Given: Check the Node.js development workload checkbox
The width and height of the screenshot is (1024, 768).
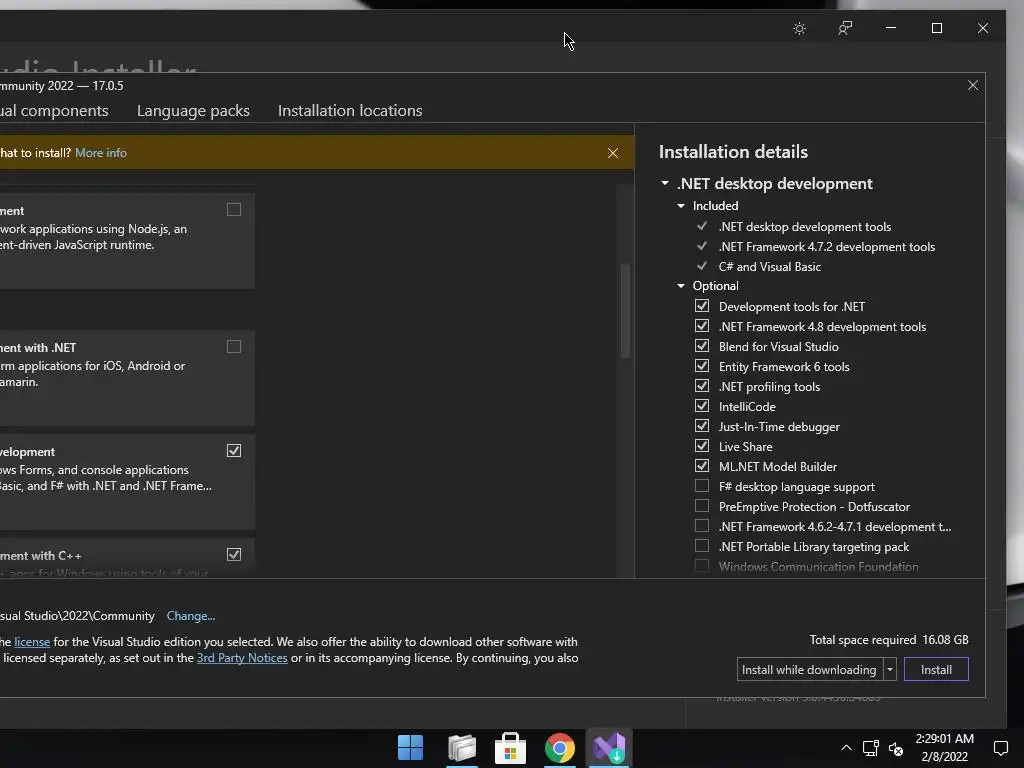Looking at the screenshot, I should click(x=234, y=210).
